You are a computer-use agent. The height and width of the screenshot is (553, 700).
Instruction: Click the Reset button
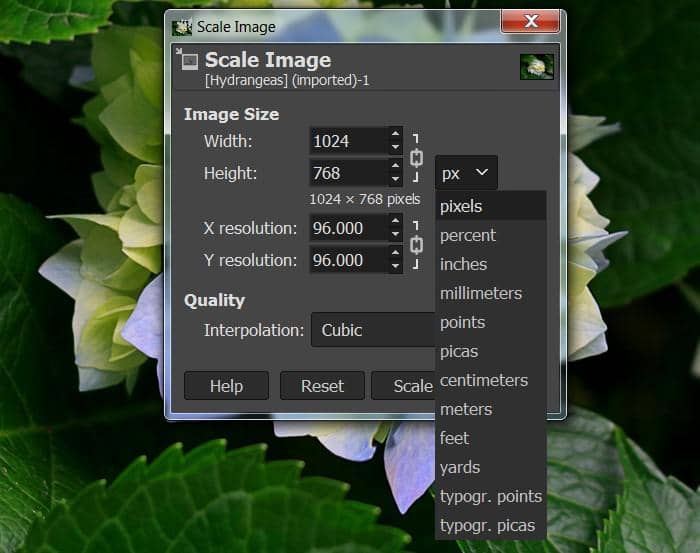click(322, 386)
